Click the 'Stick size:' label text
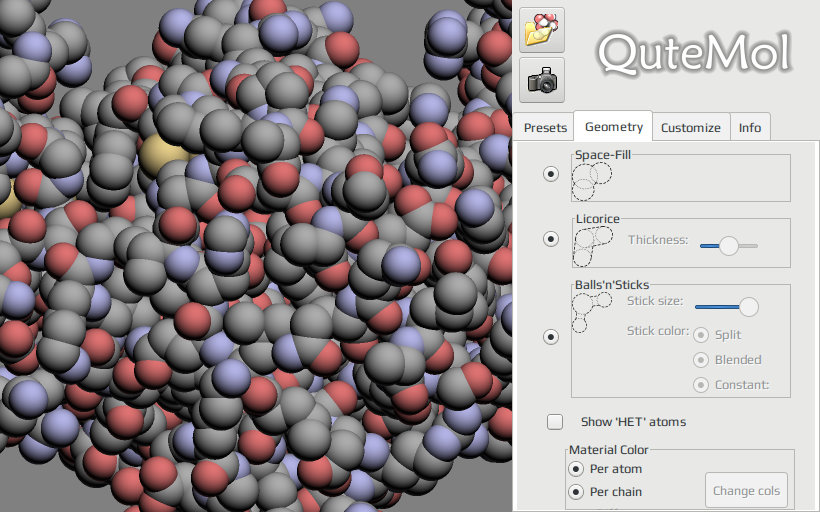Image resolution: width=820 pixels, height=512 pixels. tap(655, 301)
